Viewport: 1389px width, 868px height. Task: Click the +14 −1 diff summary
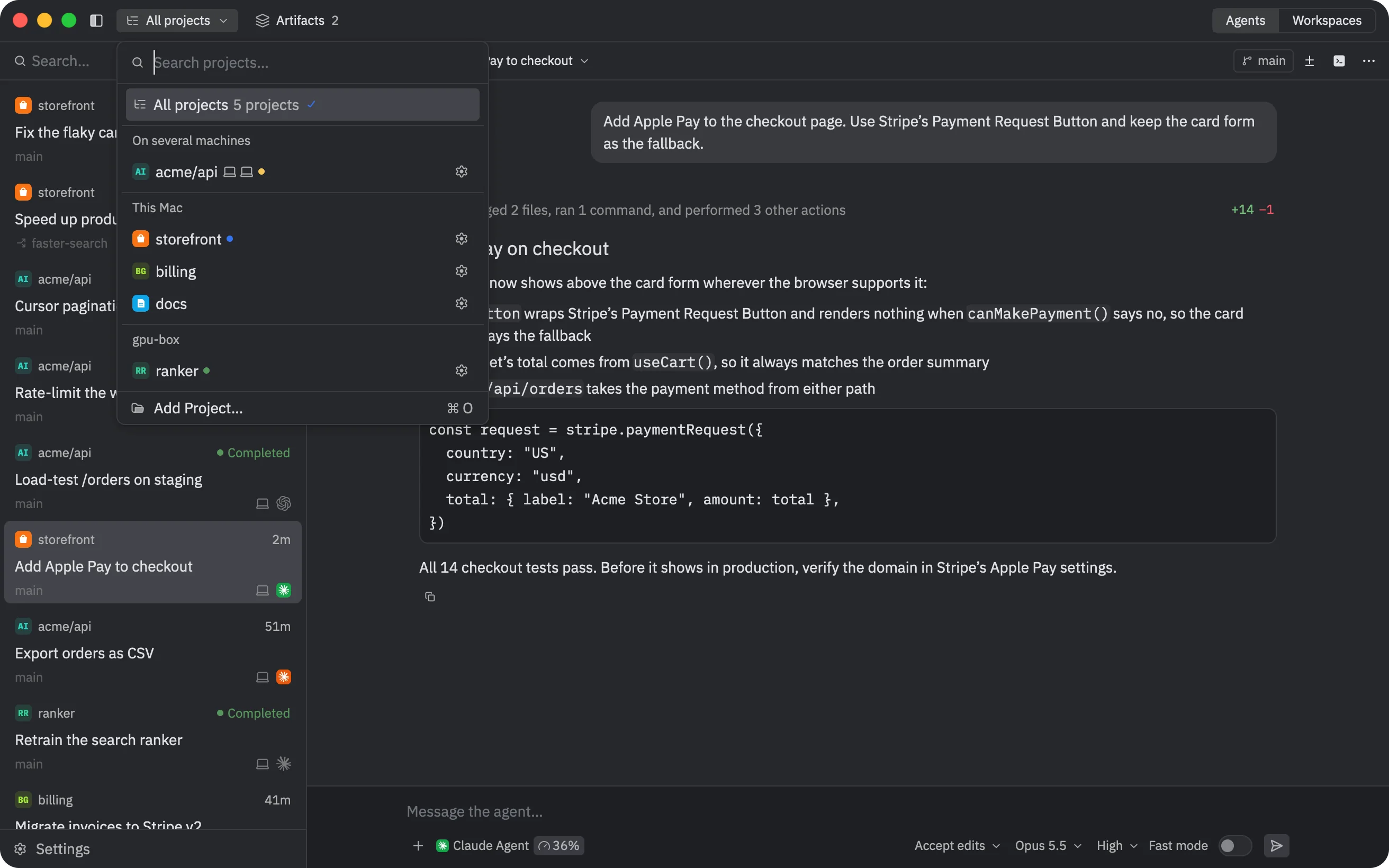click(1252, 210)
